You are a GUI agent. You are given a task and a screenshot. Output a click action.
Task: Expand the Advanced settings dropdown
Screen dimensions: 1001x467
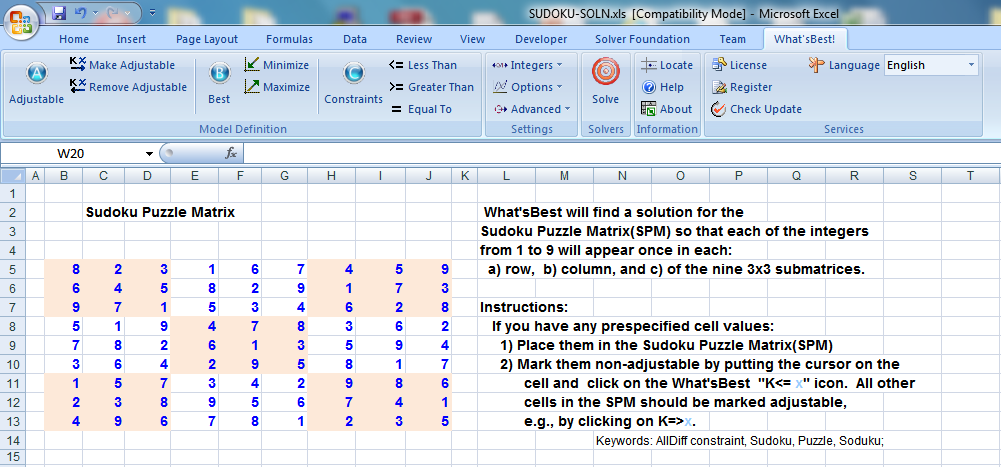(531, 109)
